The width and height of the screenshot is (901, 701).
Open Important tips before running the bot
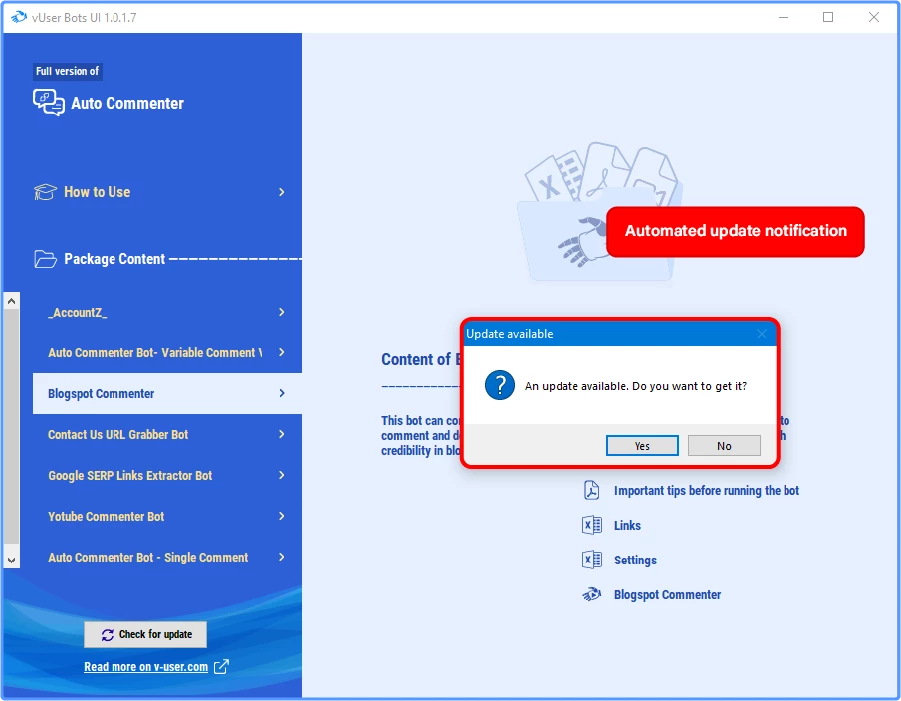coord(706,490)
